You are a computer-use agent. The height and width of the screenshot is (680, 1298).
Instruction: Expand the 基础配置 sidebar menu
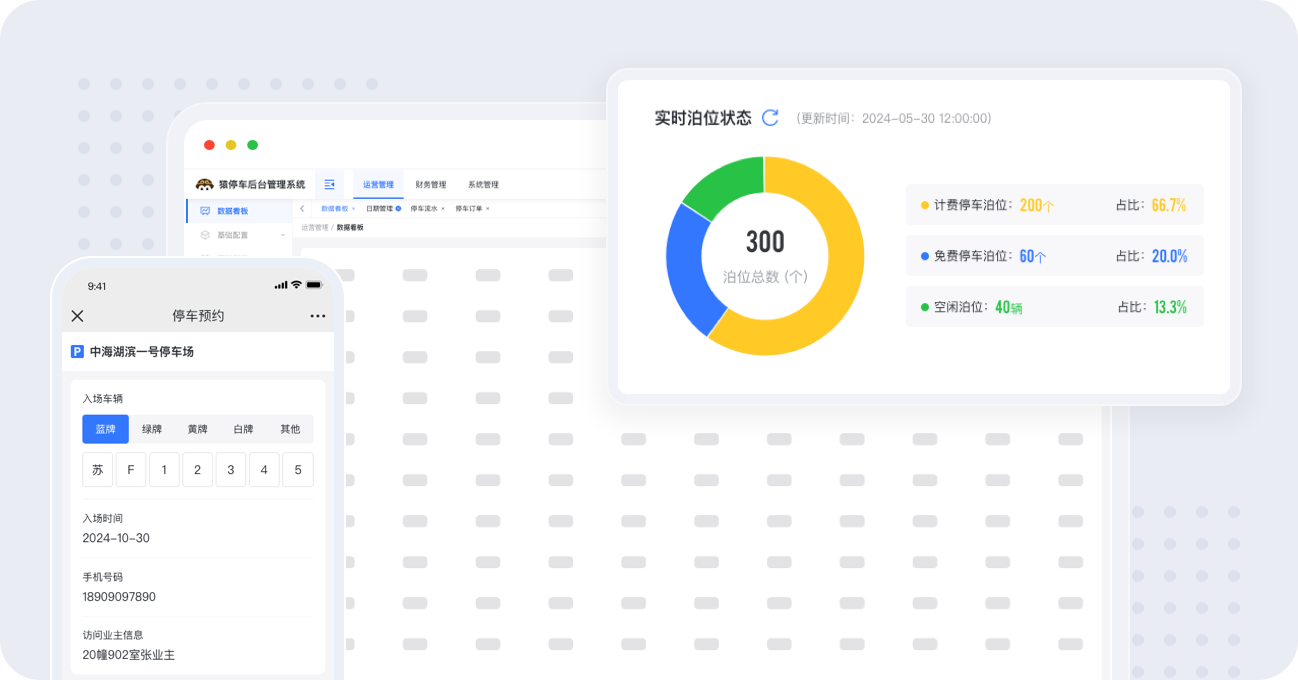click(282, 235)
